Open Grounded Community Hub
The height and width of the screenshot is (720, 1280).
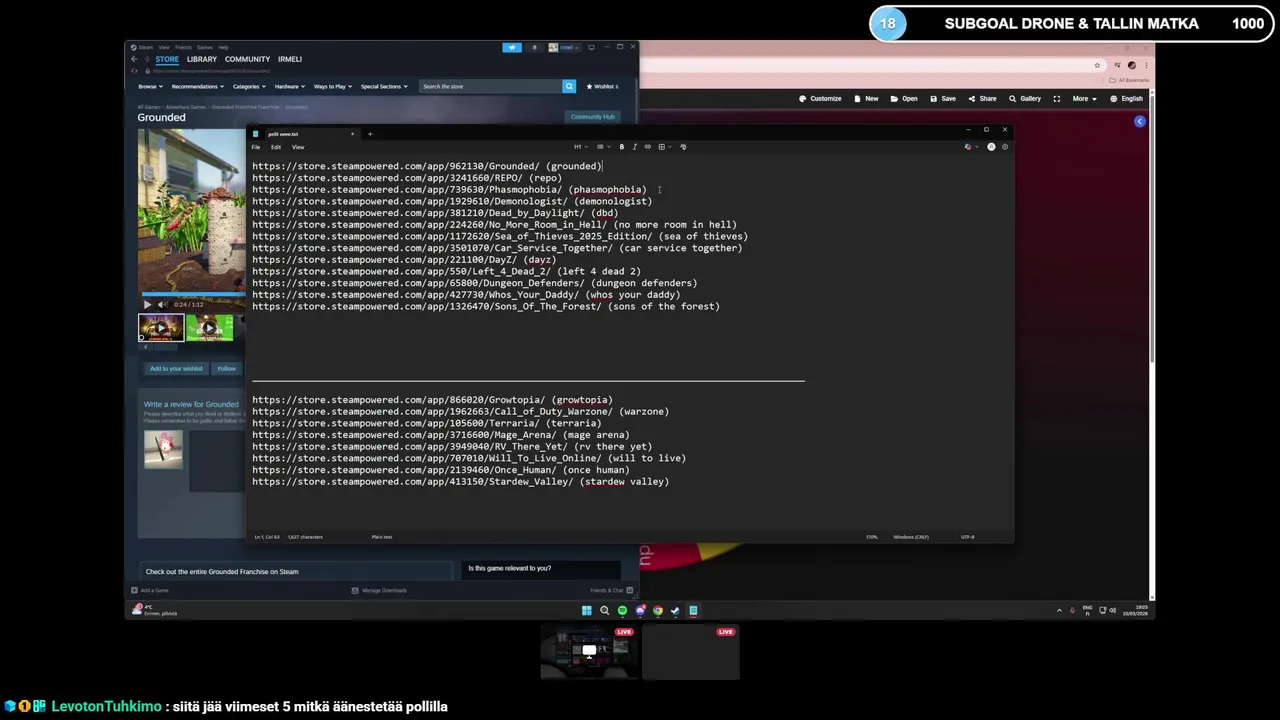[593, 117]
